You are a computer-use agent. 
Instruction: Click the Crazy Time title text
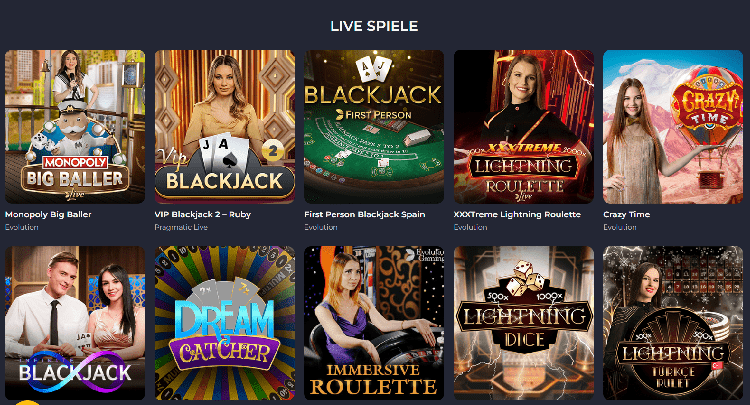point(627,214)
